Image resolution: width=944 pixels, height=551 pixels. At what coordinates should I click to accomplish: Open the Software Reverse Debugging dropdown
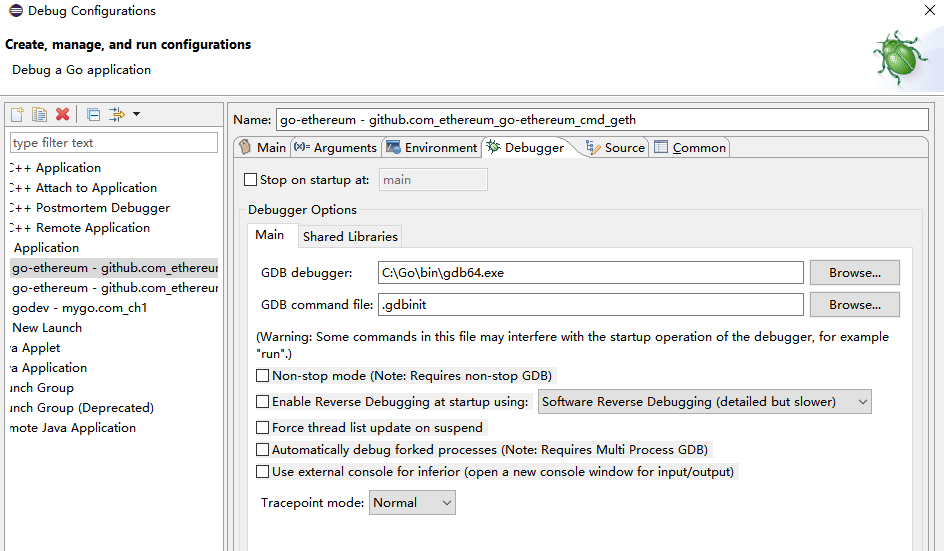[704, 402]
